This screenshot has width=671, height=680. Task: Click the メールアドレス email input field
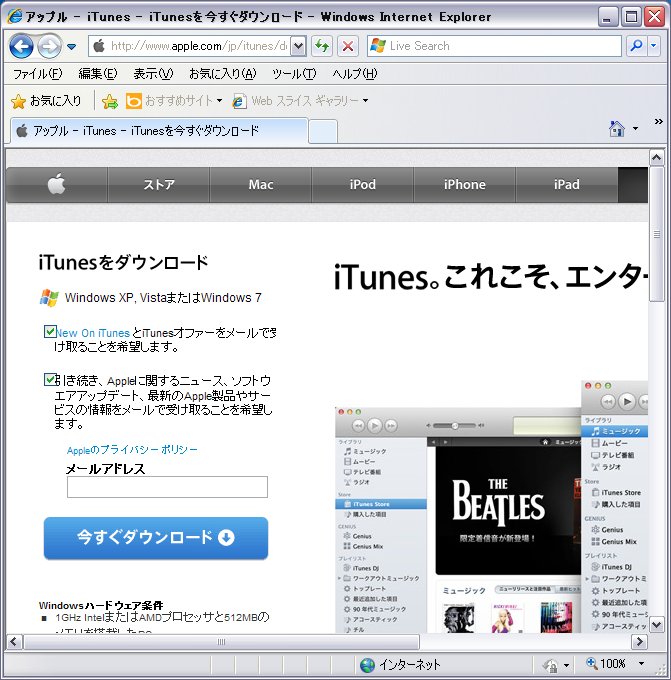tap(167, 487)
